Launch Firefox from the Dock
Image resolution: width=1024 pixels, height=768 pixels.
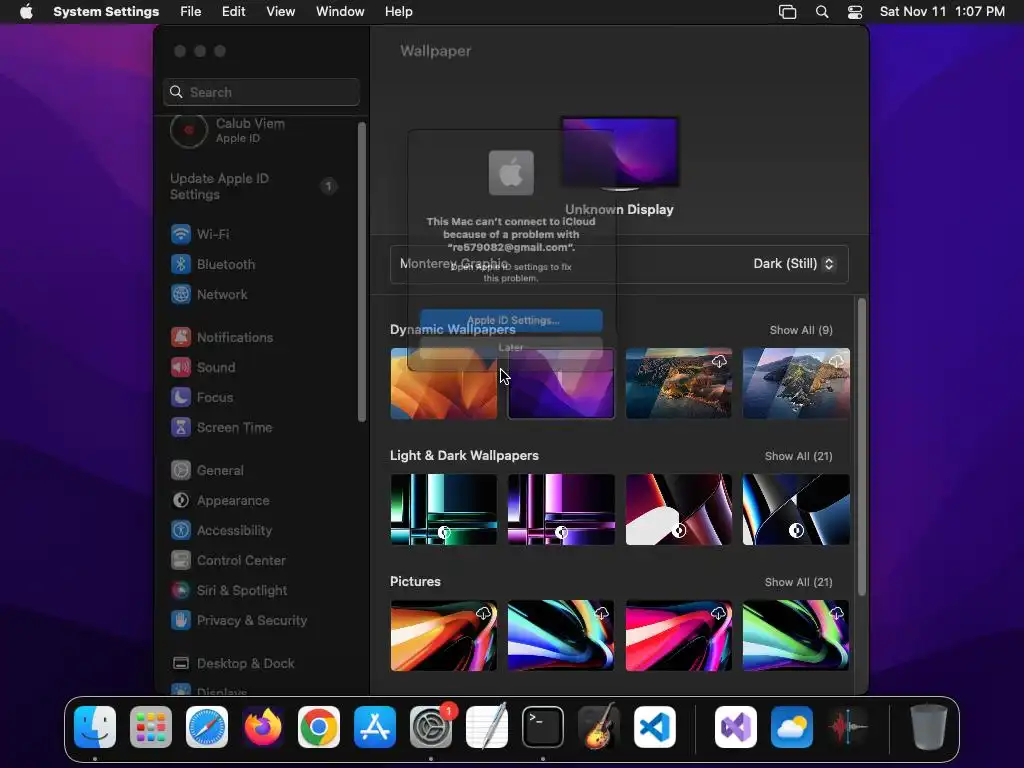[263, 727]
